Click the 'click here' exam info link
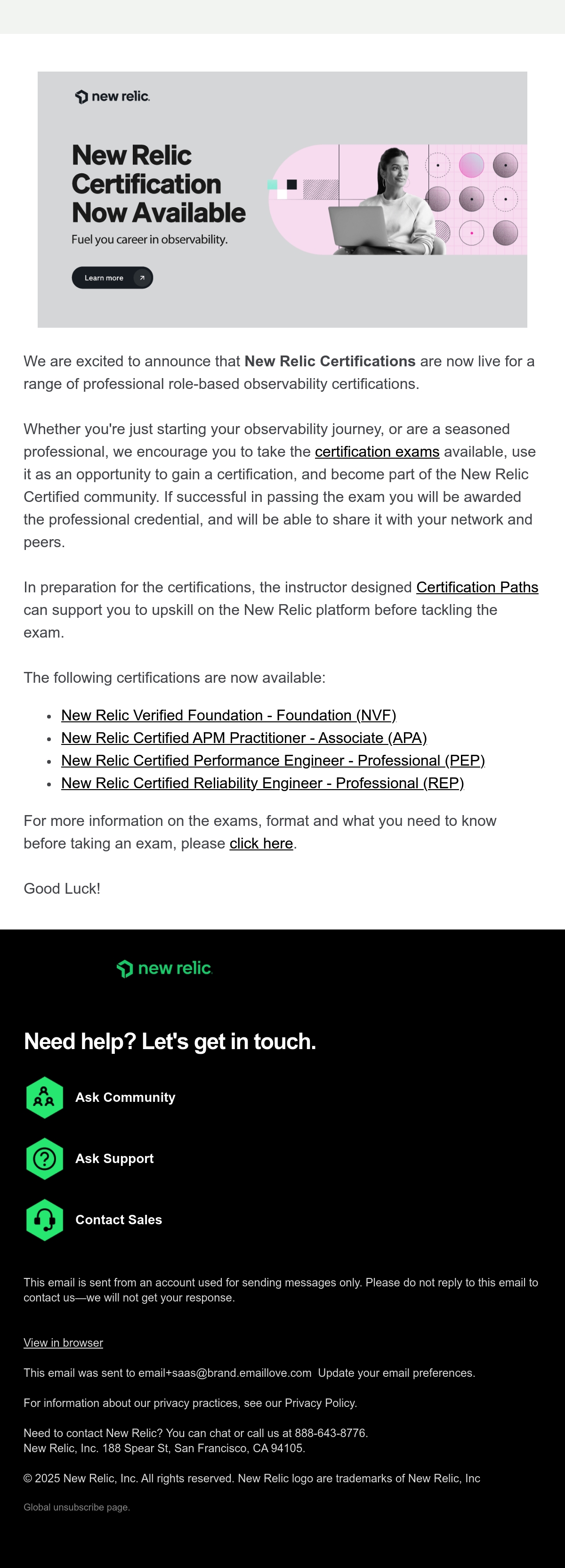 point(261,844)
